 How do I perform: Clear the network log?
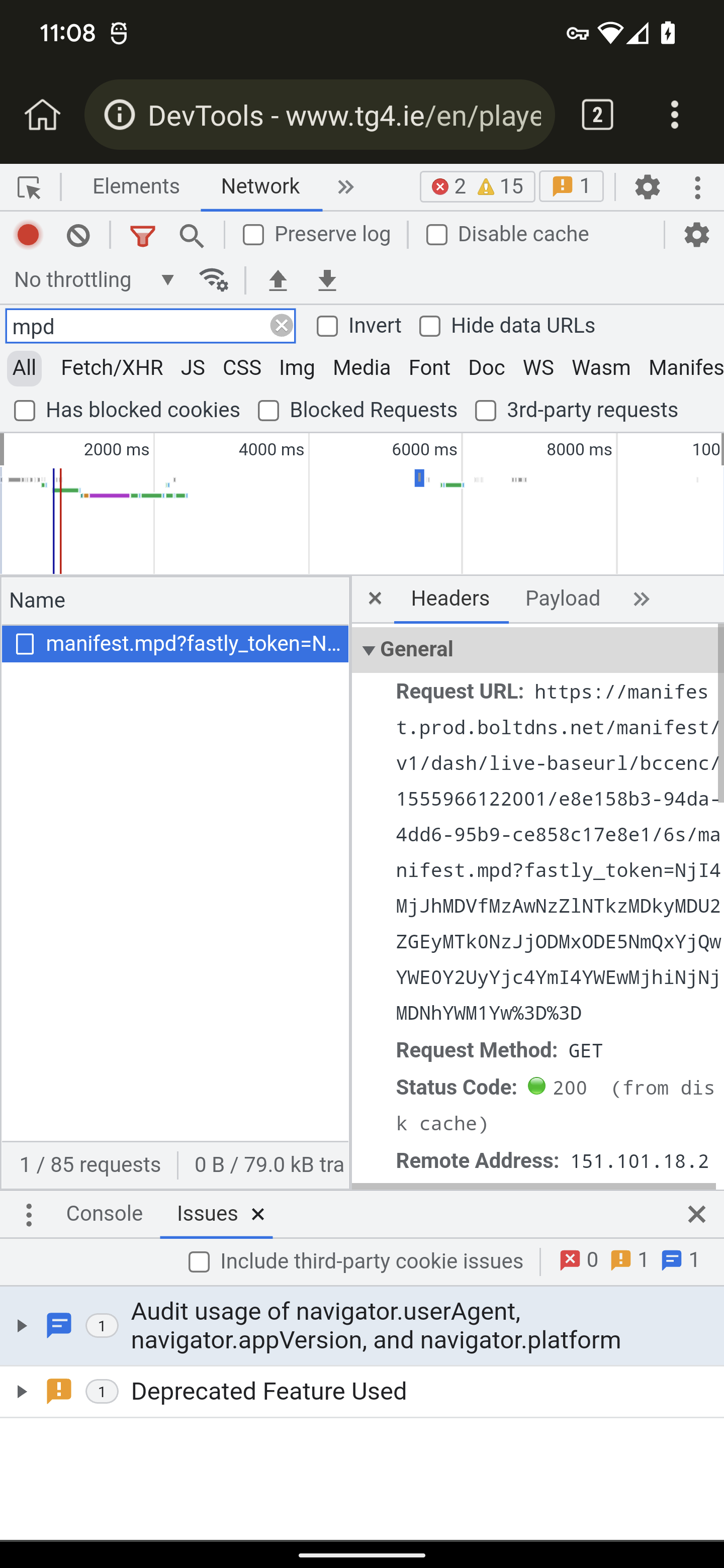click(78, 235)
